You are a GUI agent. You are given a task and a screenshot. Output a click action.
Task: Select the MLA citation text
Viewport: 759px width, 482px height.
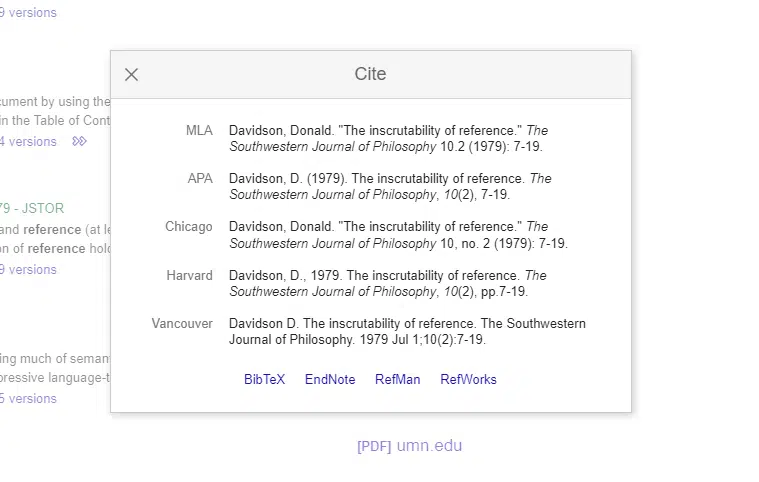click(388, 138)
